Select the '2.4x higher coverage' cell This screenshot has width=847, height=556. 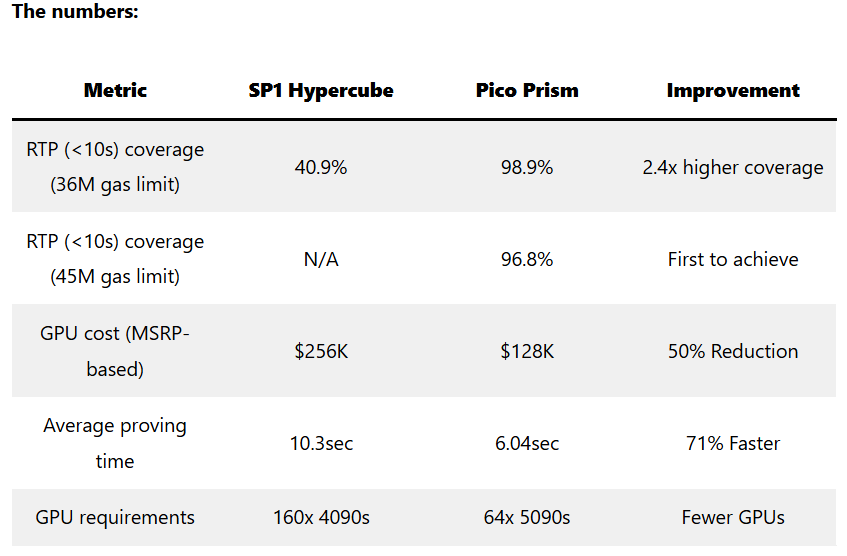click(x=733, y=167)
